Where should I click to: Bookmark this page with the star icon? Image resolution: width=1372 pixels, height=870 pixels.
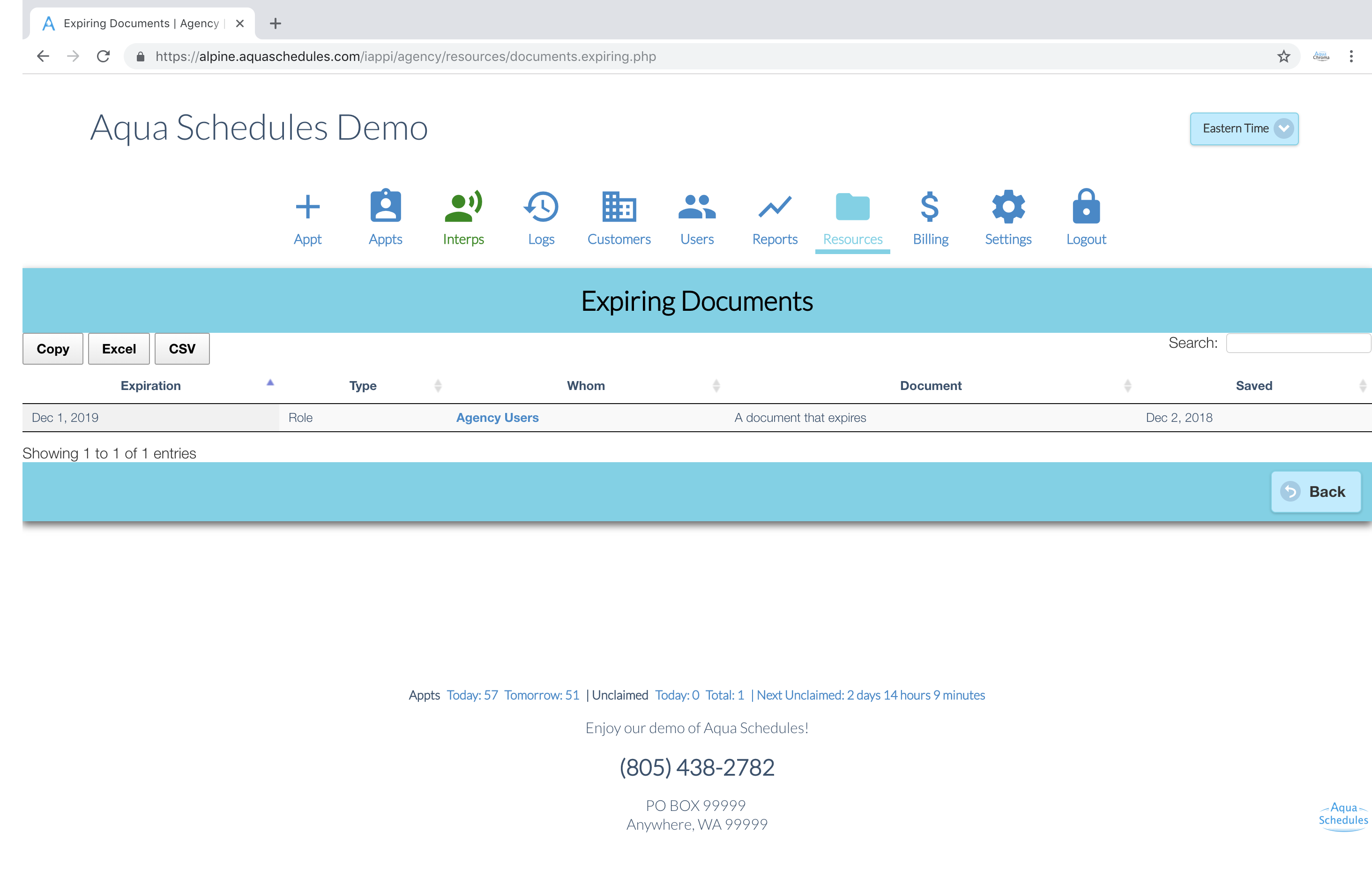[1283, 56]
